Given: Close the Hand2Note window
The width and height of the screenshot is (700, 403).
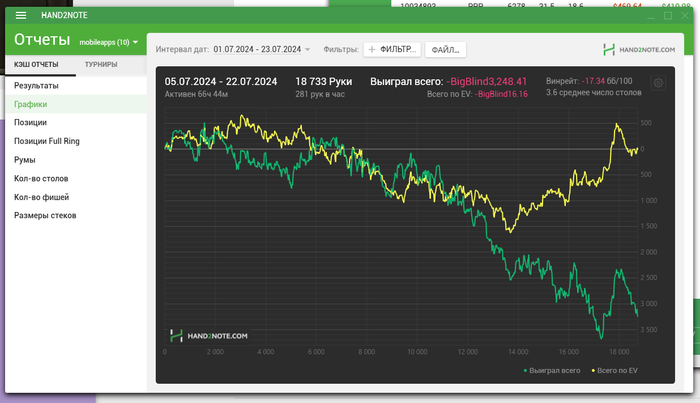Looking at the screenshot, I should pos(685,16).
